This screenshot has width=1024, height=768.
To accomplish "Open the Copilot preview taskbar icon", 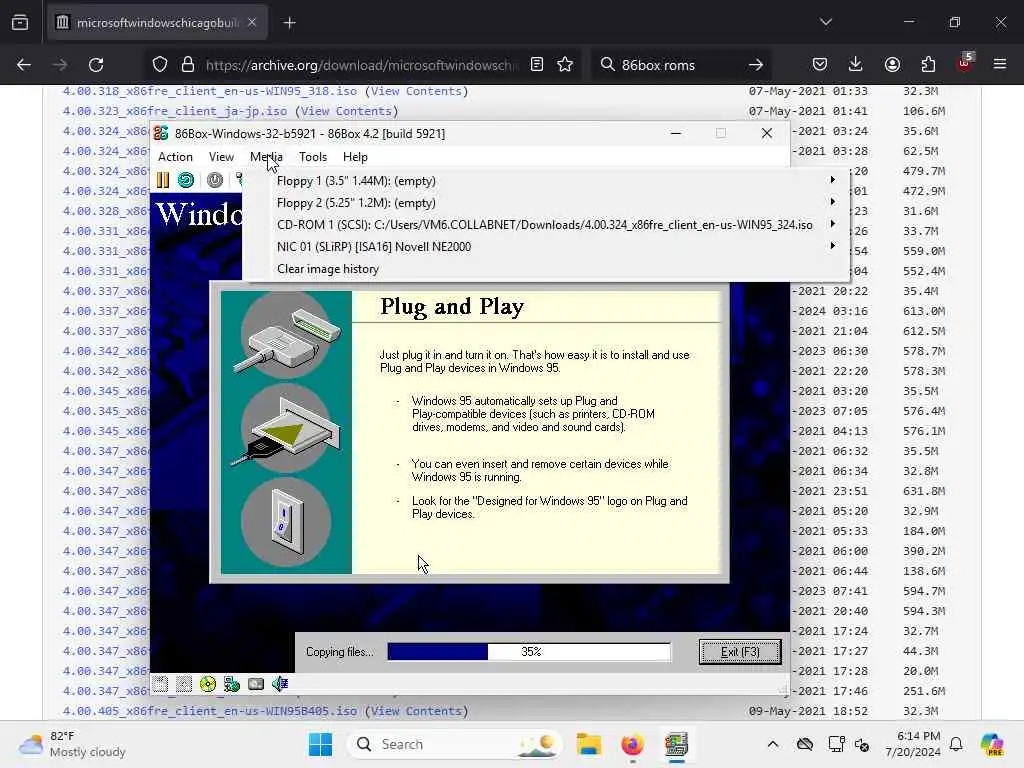I will pos(992,744).
